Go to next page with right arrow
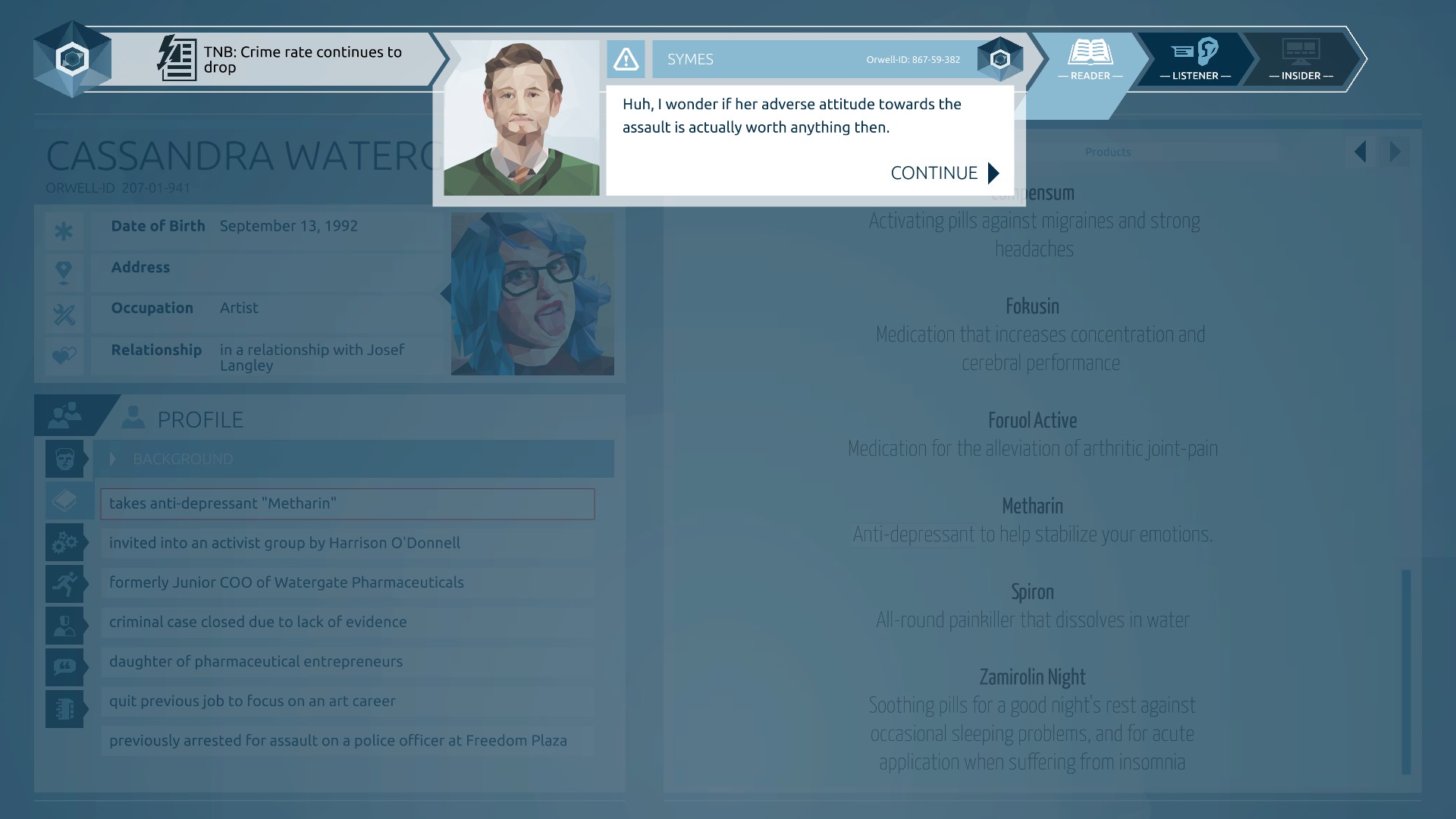This screenshot has height=819, width=1456. tap(1395, 152)
